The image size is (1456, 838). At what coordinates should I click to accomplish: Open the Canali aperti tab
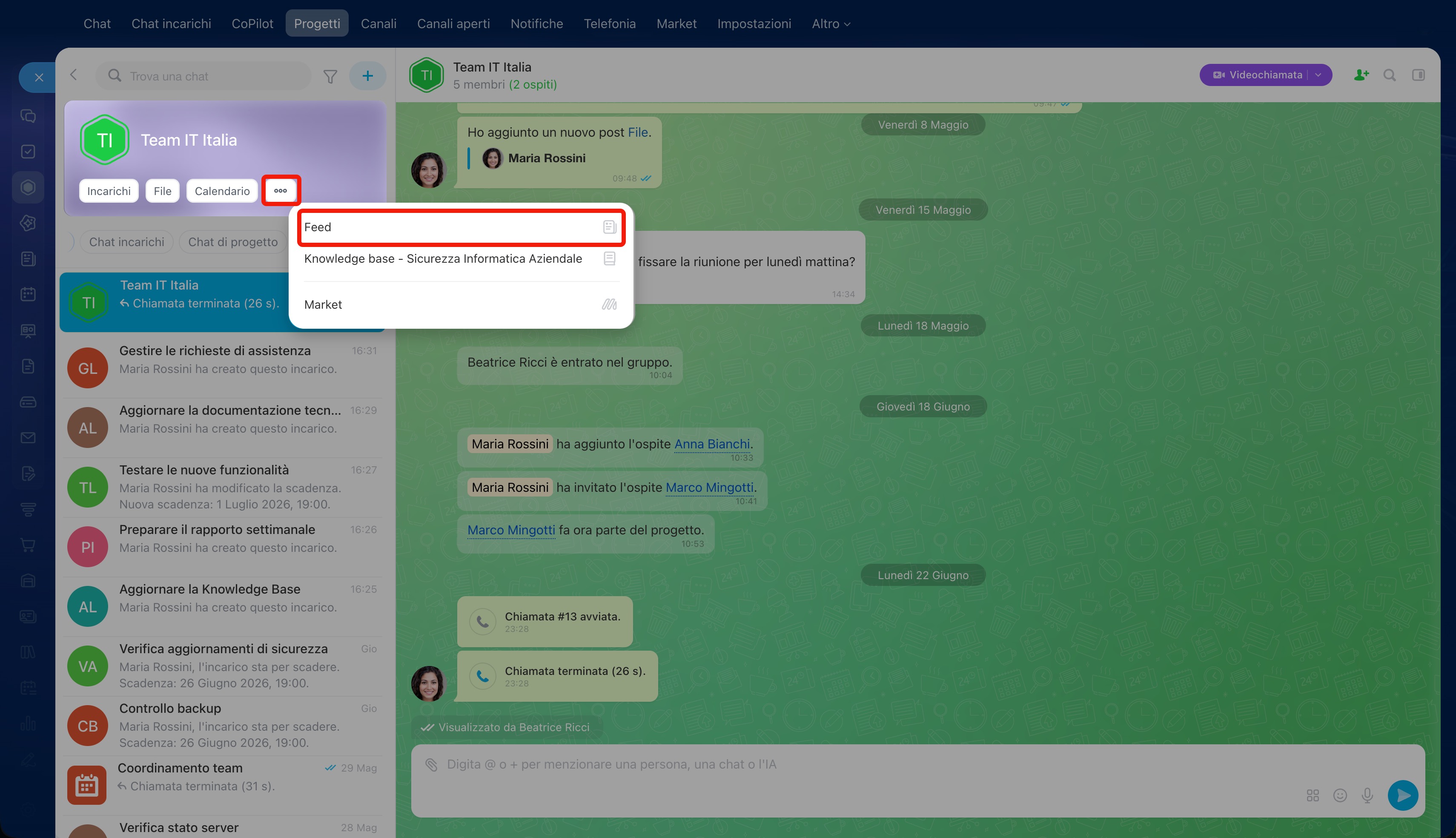pos(453,23)
